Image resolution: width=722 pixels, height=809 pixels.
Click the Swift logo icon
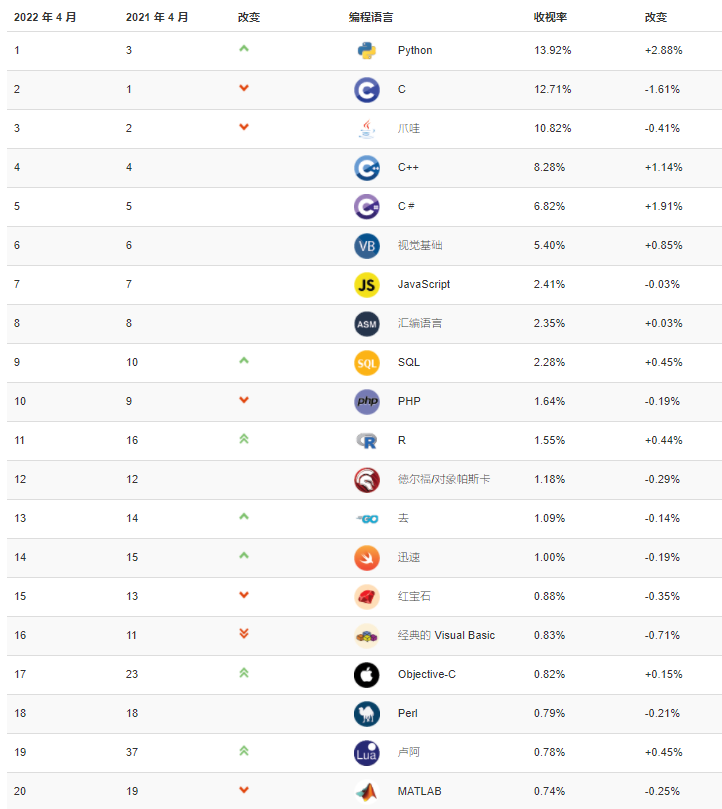[367, 557]
